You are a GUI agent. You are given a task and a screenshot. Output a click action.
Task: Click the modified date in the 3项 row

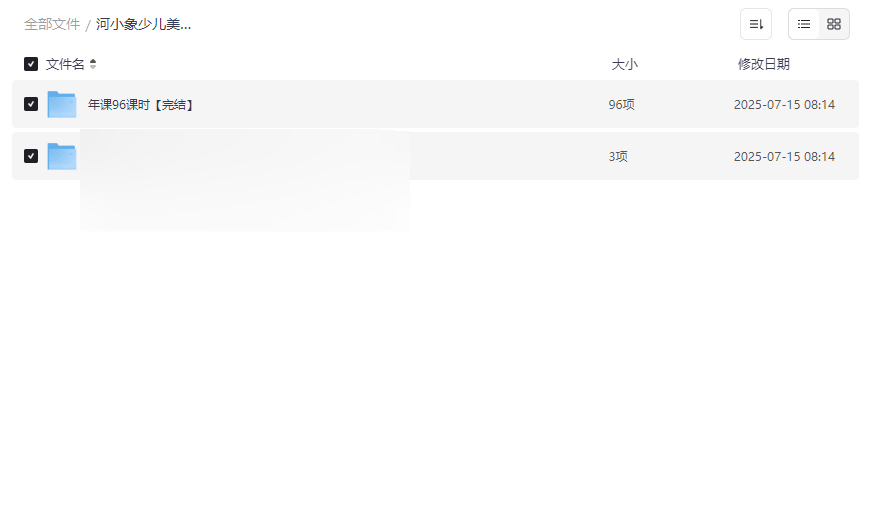[784, 156]
